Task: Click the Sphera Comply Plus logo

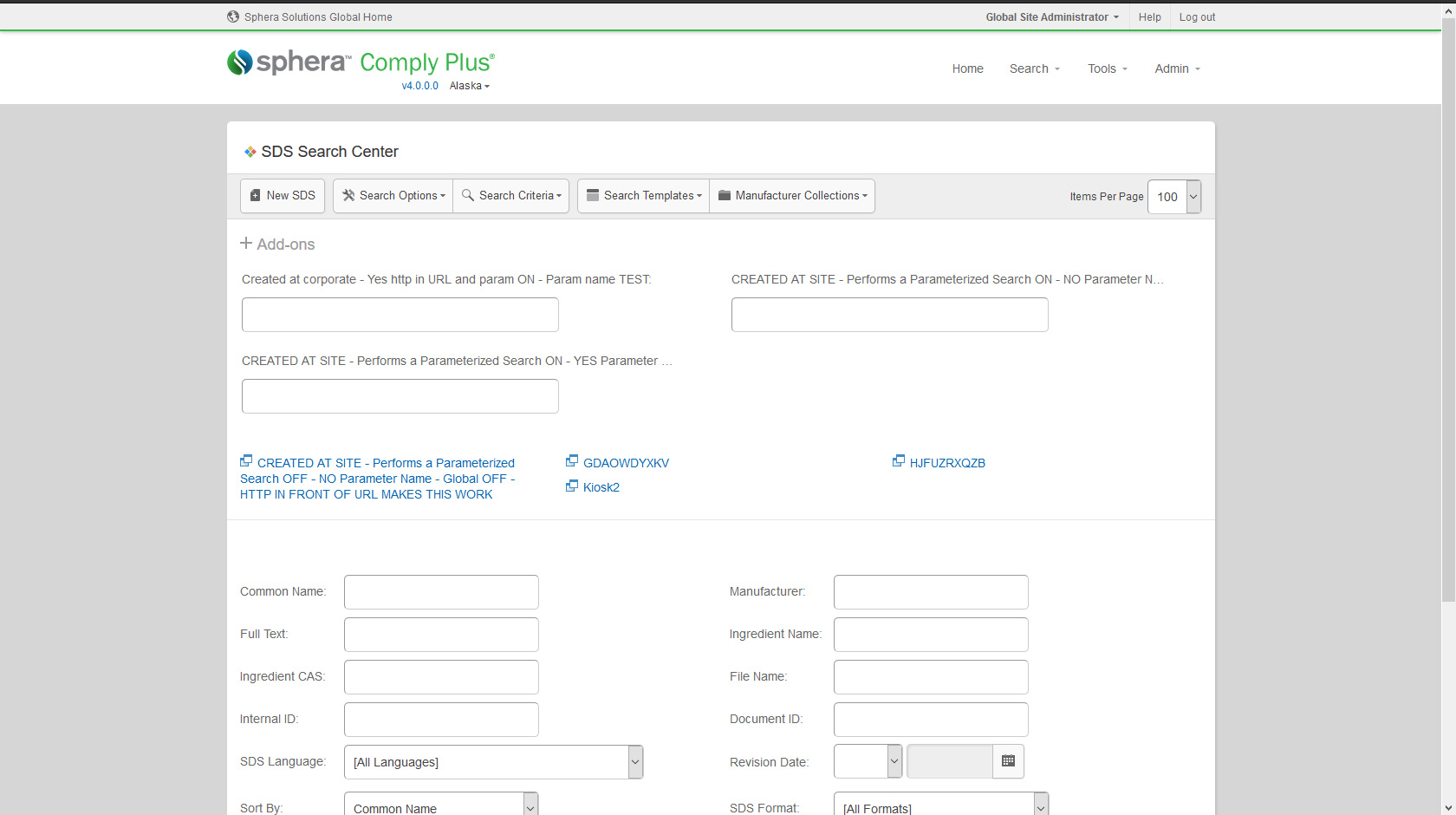Action: (361, 62)
